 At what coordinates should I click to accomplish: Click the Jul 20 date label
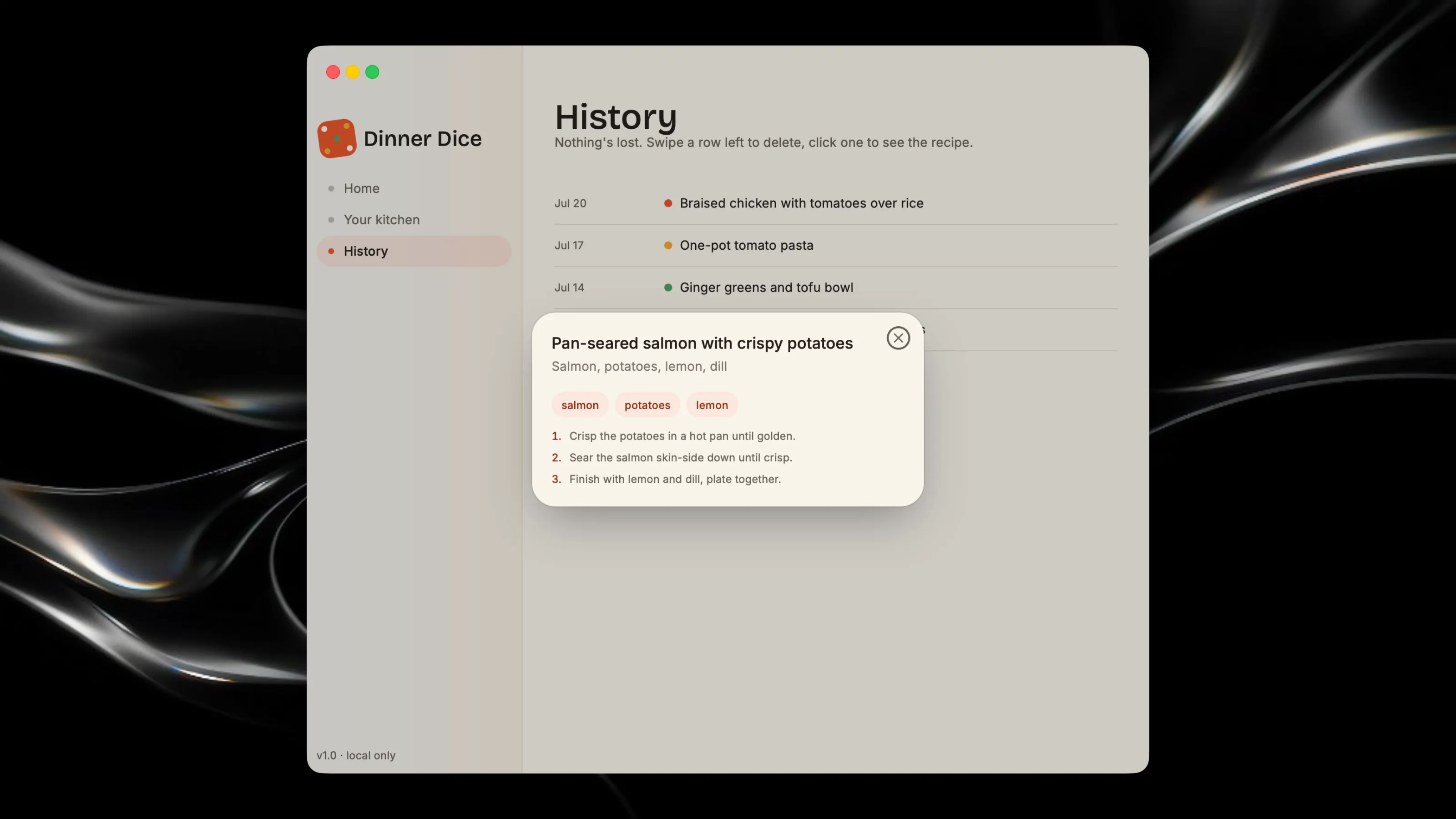tap(570, 203)
